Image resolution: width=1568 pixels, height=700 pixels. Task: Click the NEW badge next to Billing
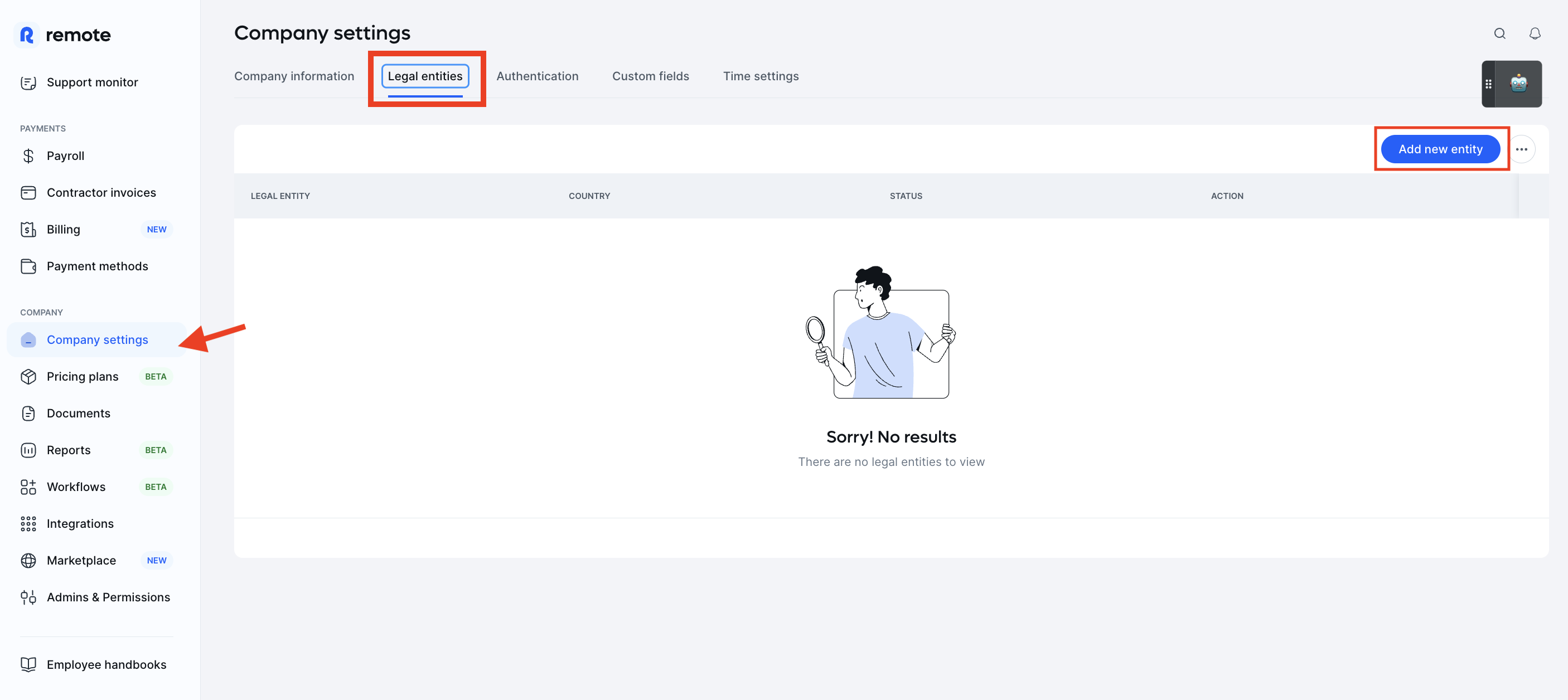click(157, 230)
